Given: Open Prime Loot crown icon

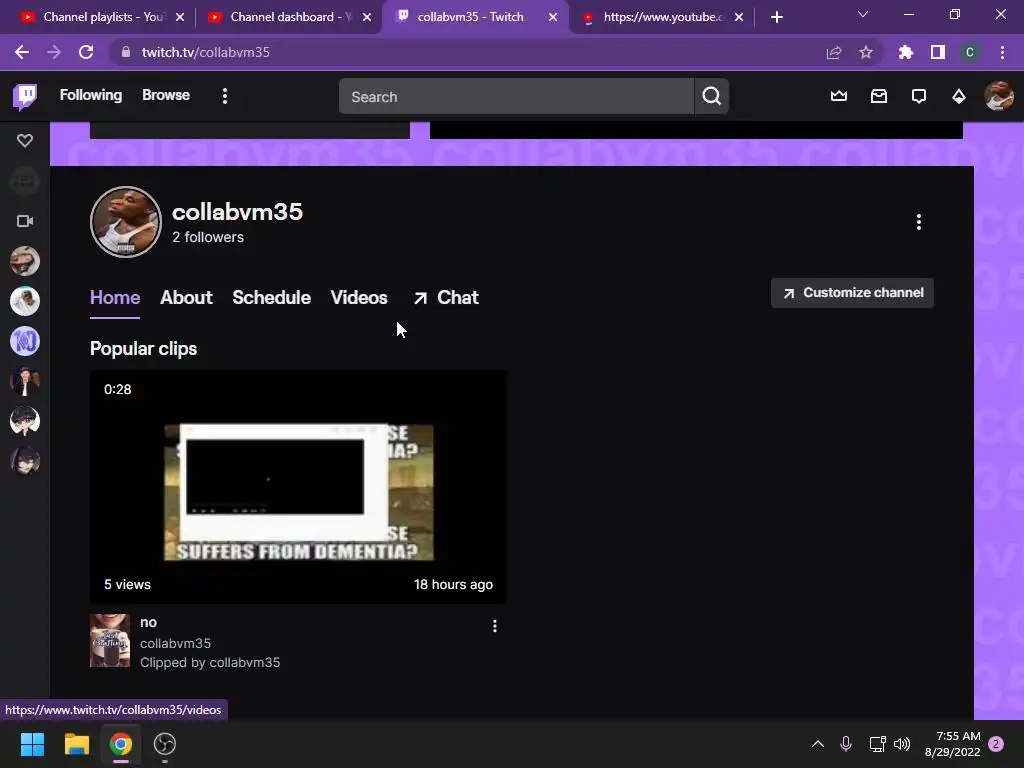Looking at the screenshot, I should click(x=839, y=97).
